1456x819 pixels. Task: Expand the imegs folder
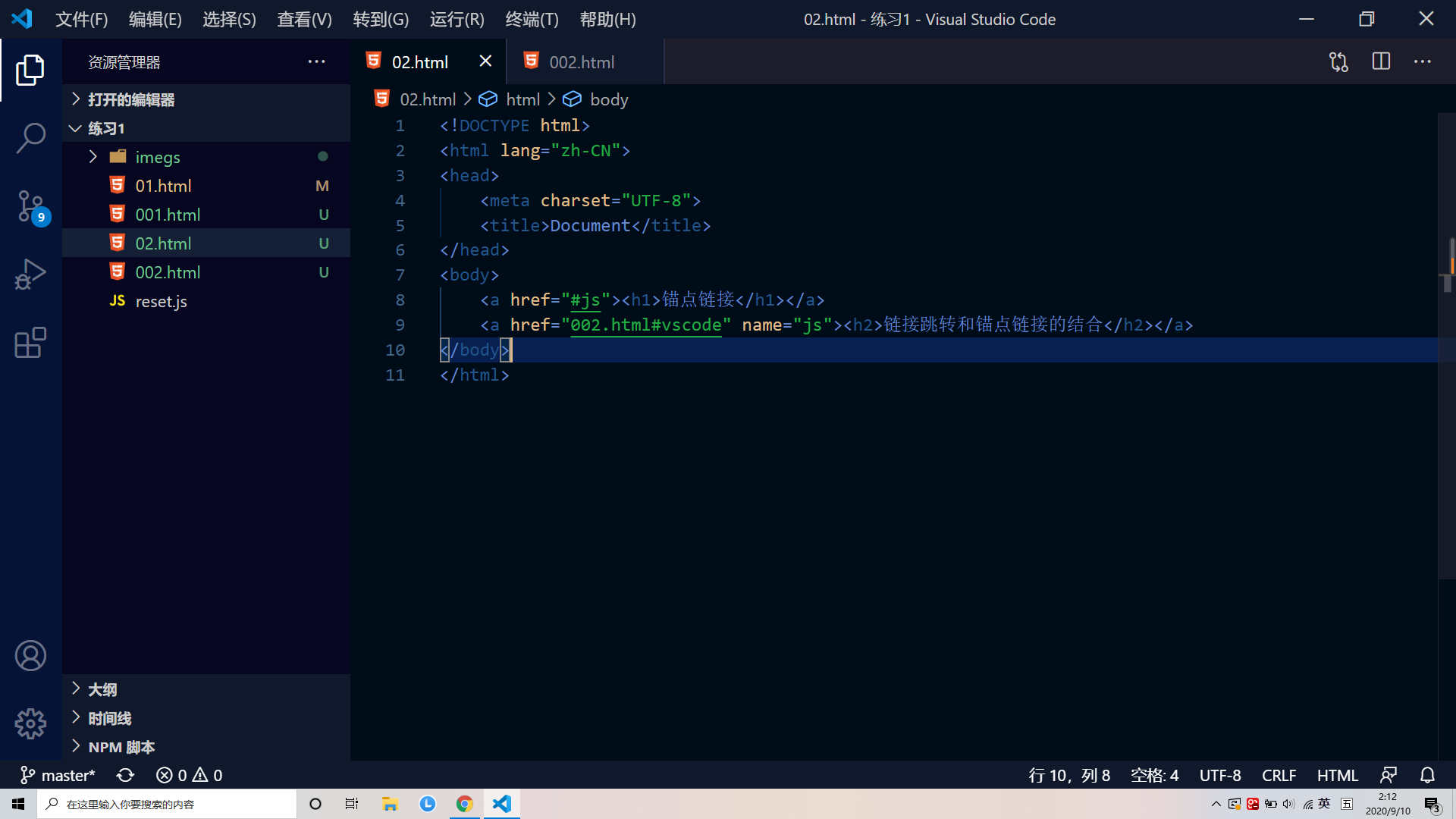pos(206,157)
